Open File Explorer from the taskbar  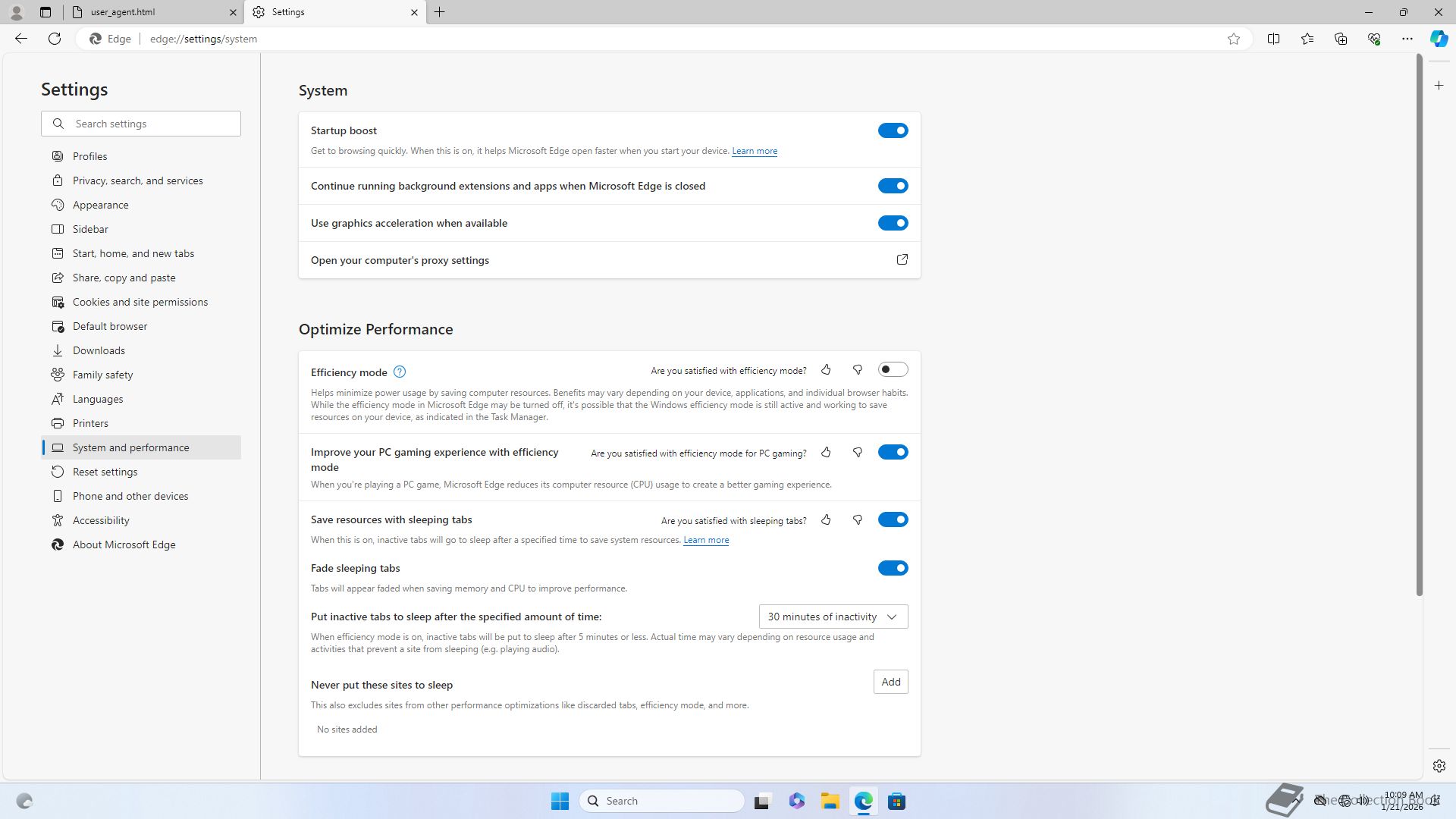click(x=830, y=802)
